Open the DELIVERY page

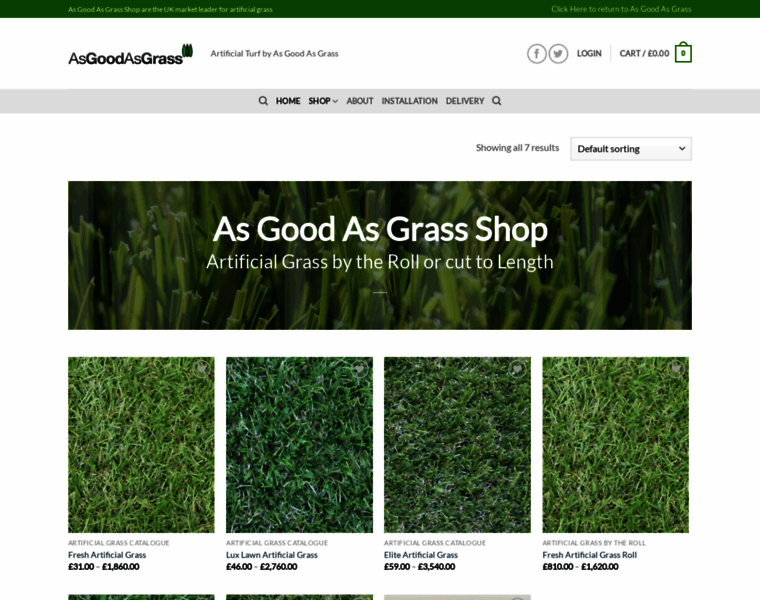pos(465,101)
